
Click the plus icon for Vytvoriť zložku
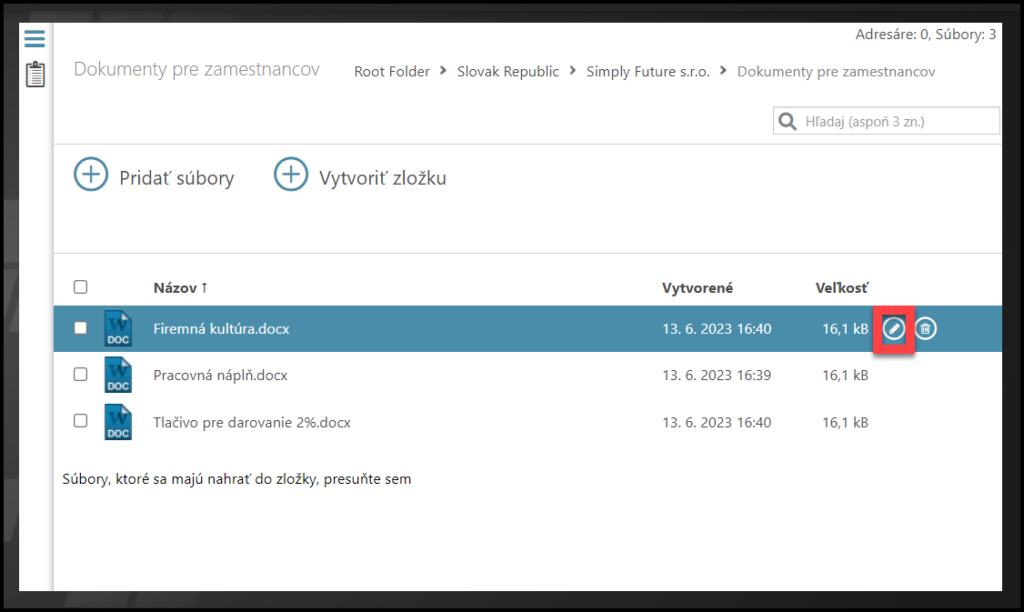291,175
